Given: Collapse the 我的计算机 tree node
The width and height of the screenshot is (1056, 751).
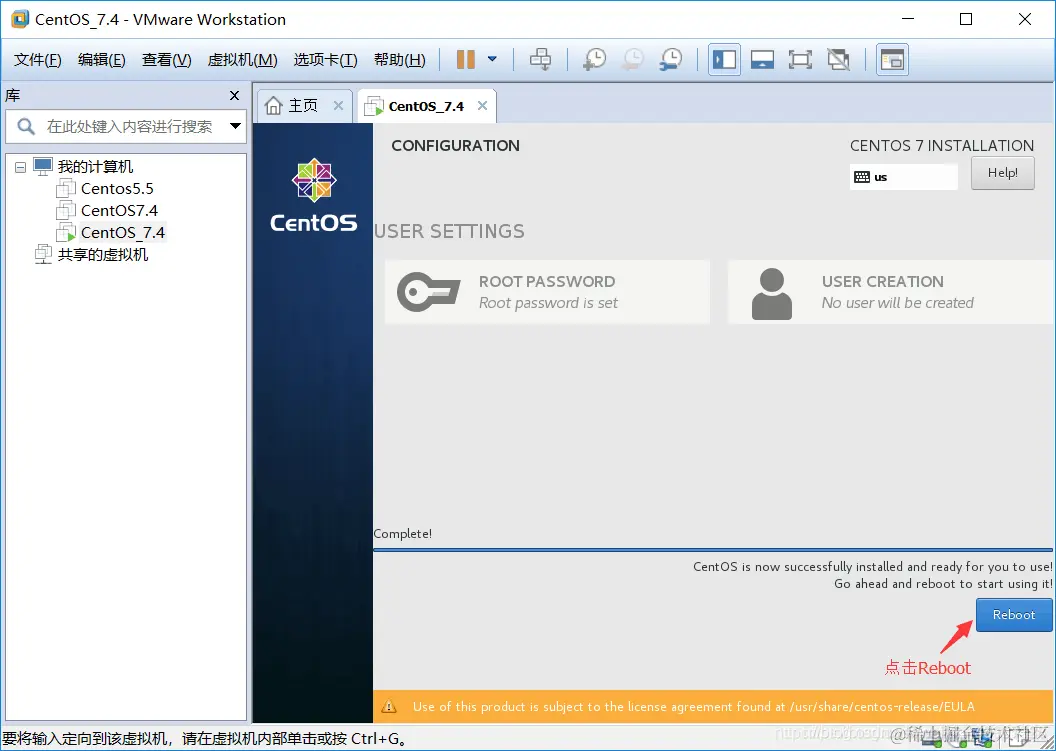Looking at the screenshot, I should [x=21, y=166].
